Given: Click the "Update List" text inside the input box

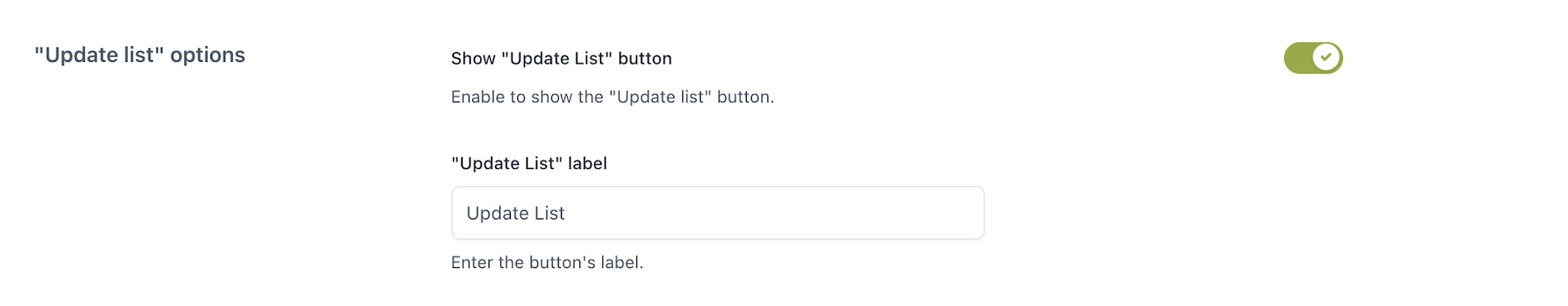Looking at the screenshot, I should click(x=515, y=213).
